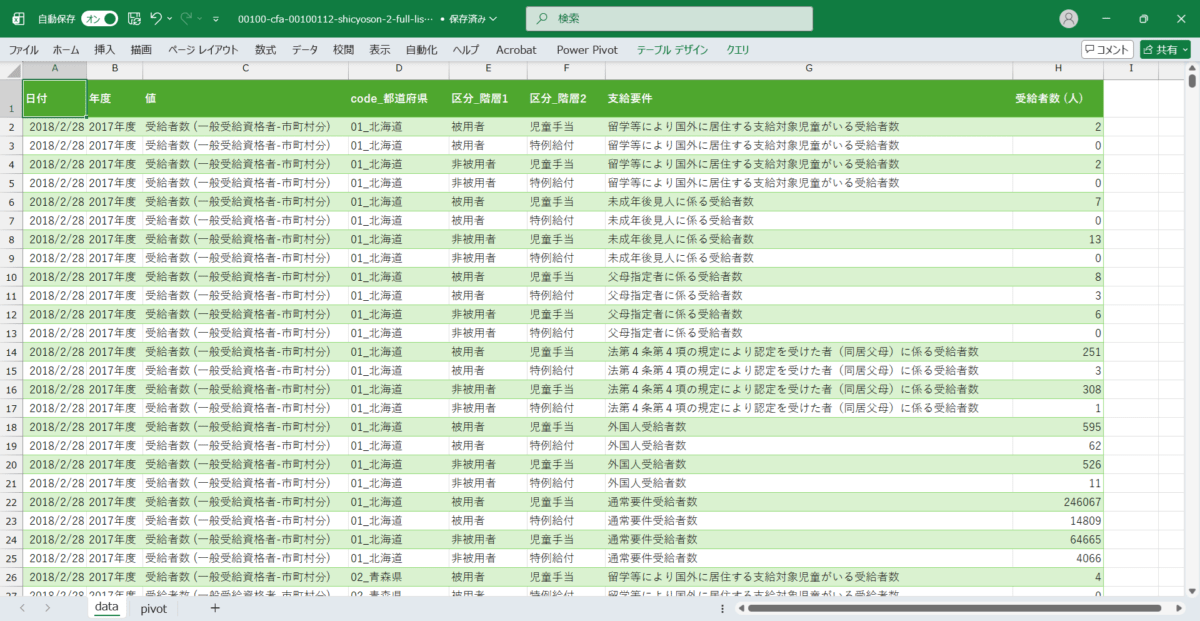
Task: Click the コメント comments button
Action: 1107,49
